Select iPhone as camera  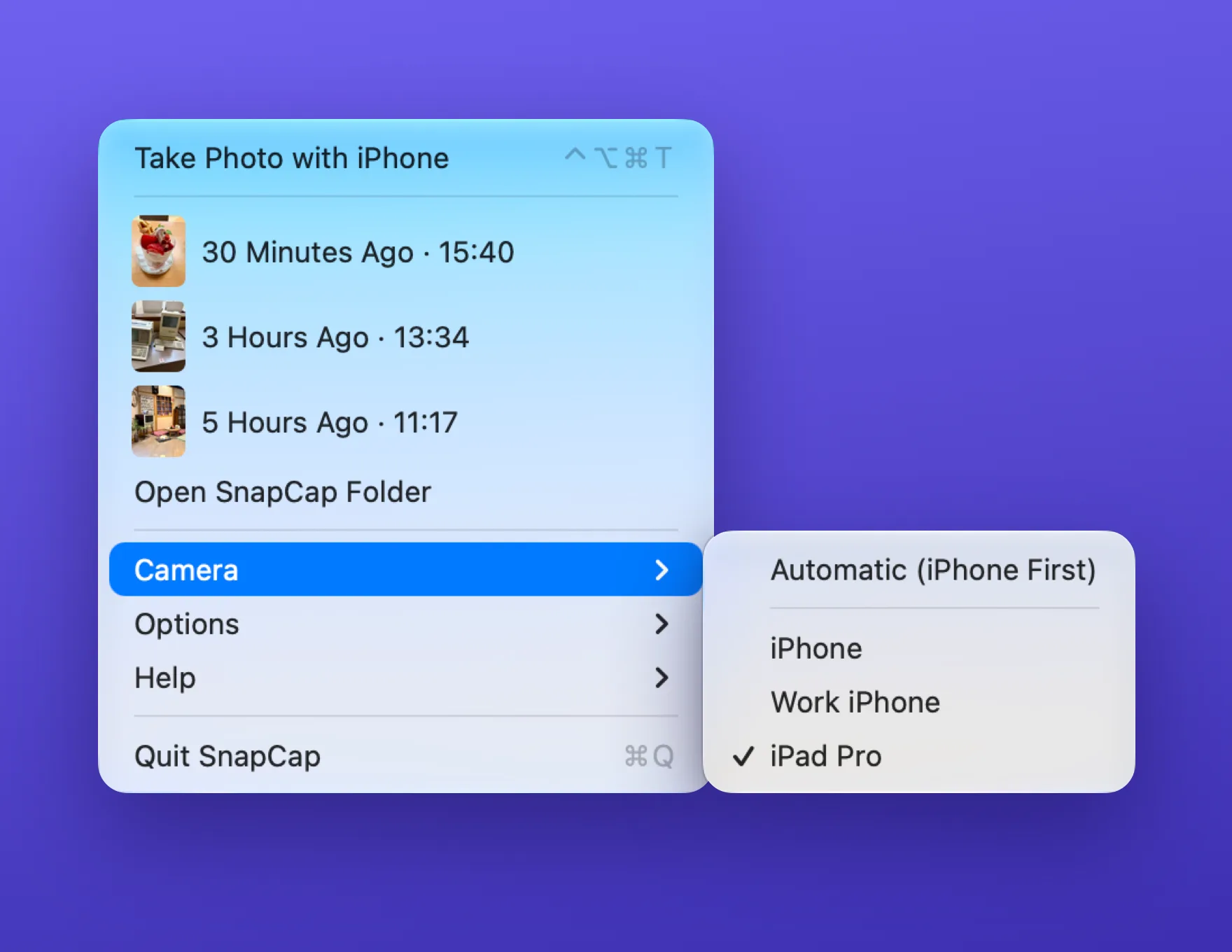pos(918,648)
